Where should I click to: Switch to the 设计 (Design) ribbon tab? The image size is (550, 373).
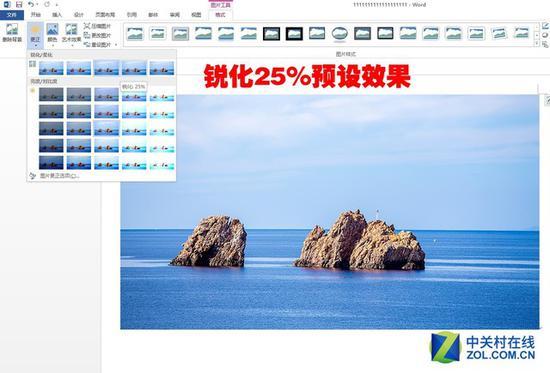click(x=79, y=15)
